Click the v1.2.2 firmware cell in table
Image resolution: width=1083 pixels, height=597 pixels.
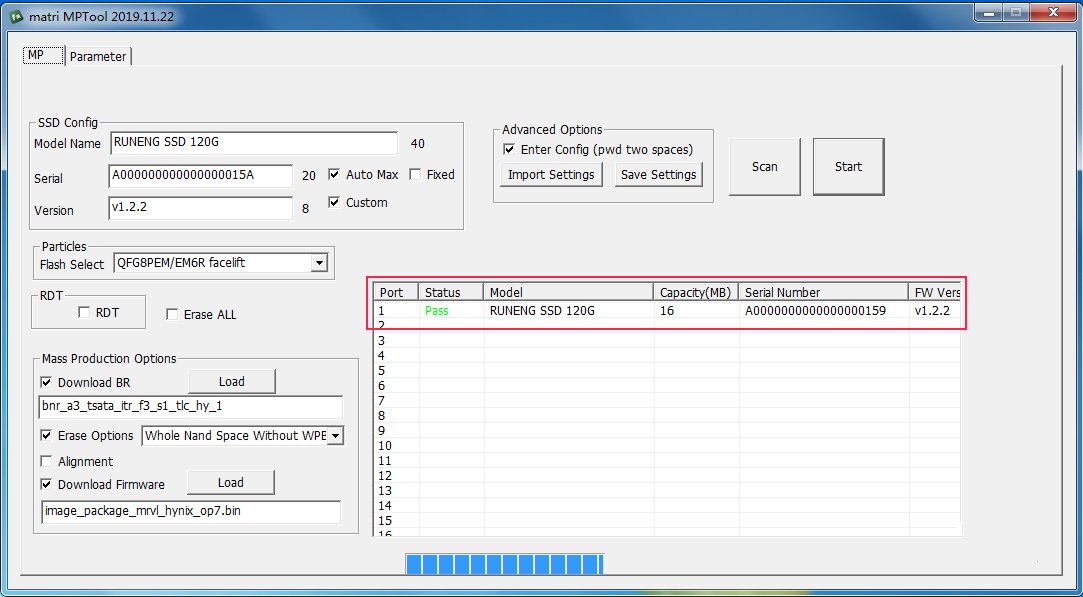932,311
